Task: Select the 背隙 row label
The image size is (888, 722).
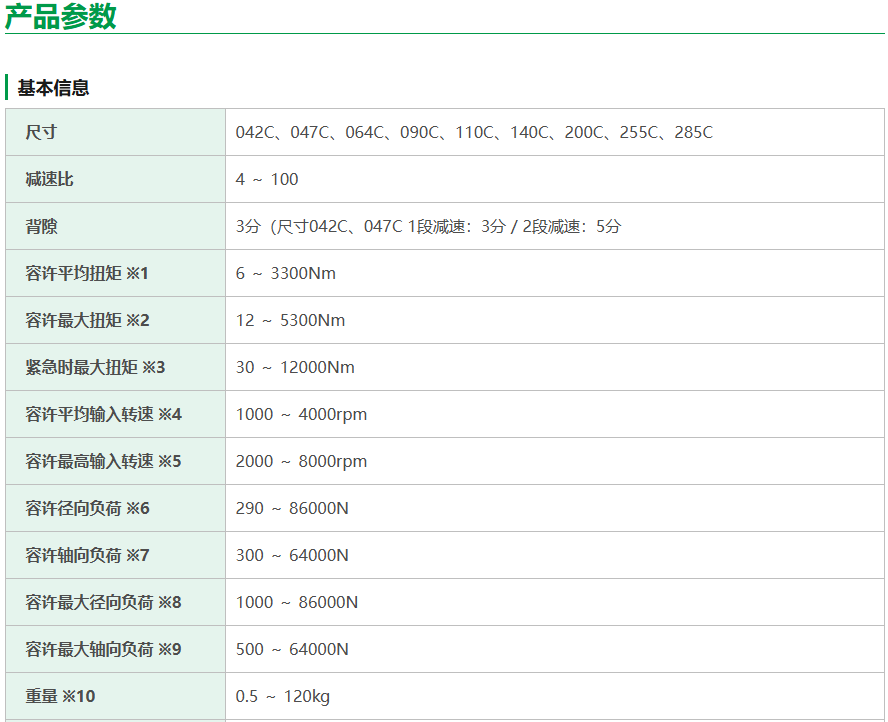Action: (41, 226)
